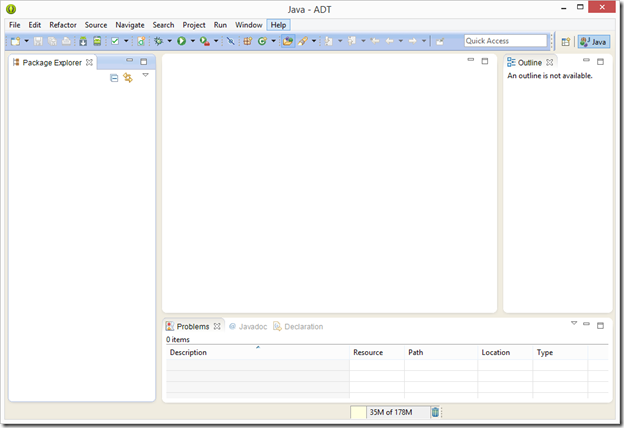Switch to the Javadoc tab
The height and width of the screenshot is (428, 624).
click(248, 326)
